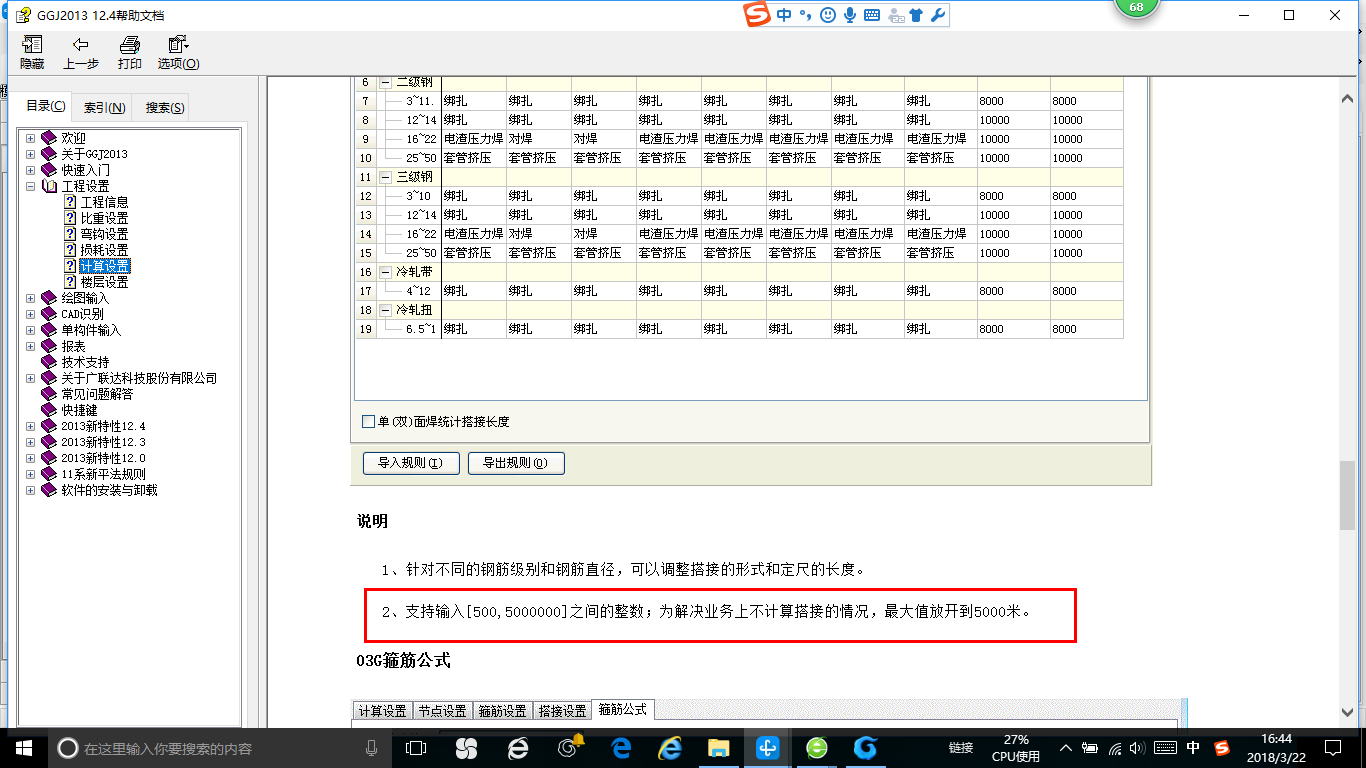
Task: Click the page icon beside 工程信息
Action: click(70, 202)
